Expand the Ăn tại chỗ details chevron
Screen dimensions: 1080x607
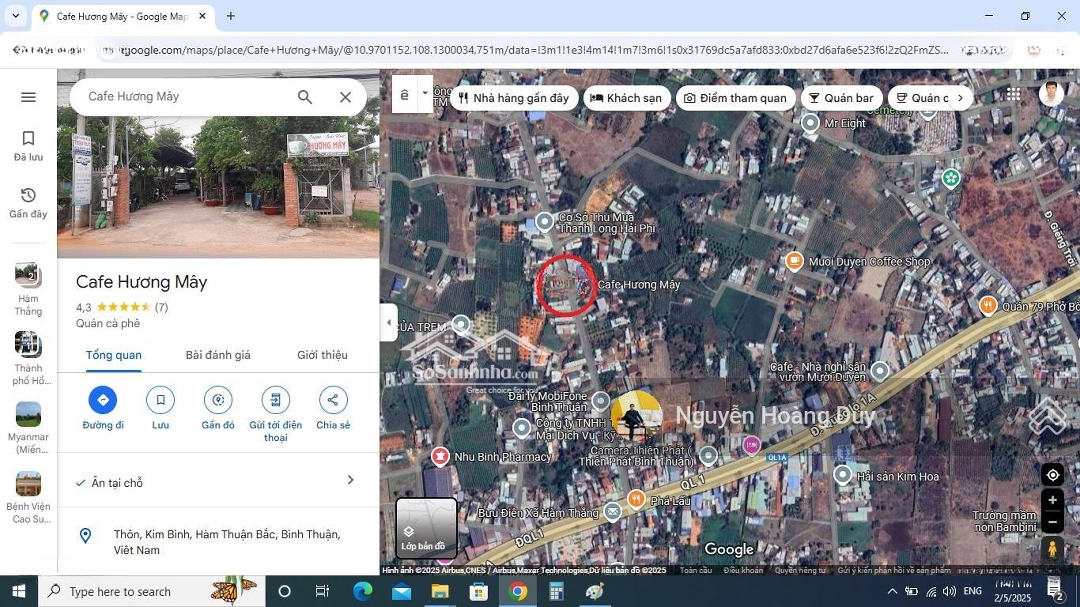350,480
